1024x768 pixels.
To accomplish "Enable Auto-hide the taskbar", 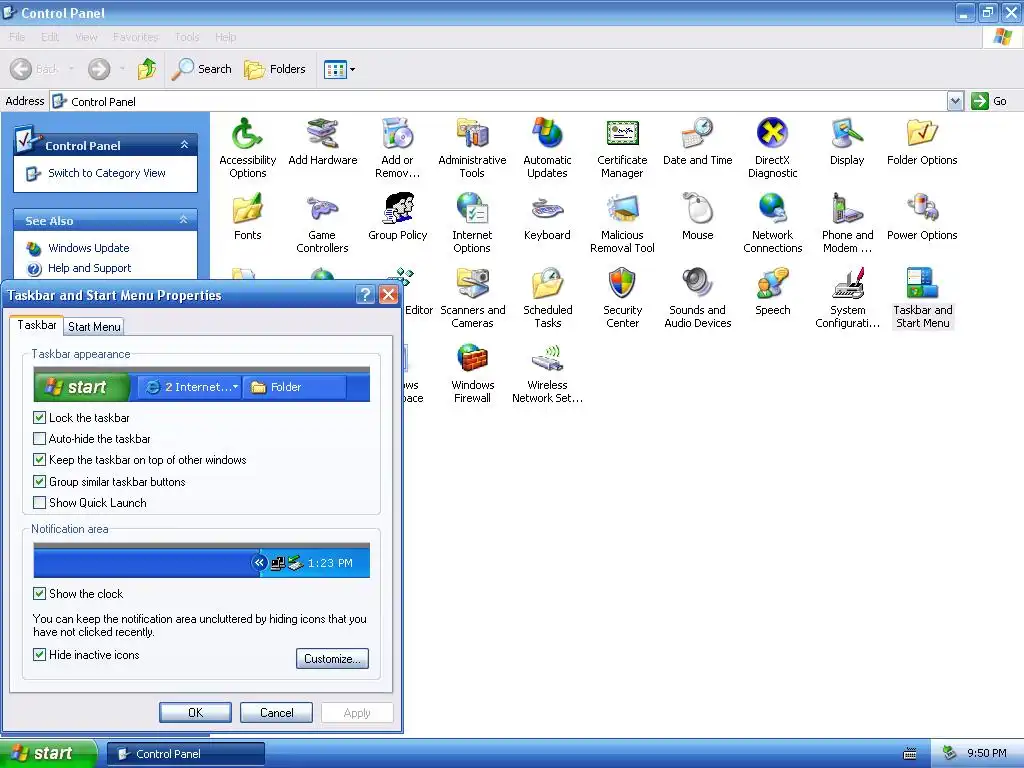I will [39, 439].
